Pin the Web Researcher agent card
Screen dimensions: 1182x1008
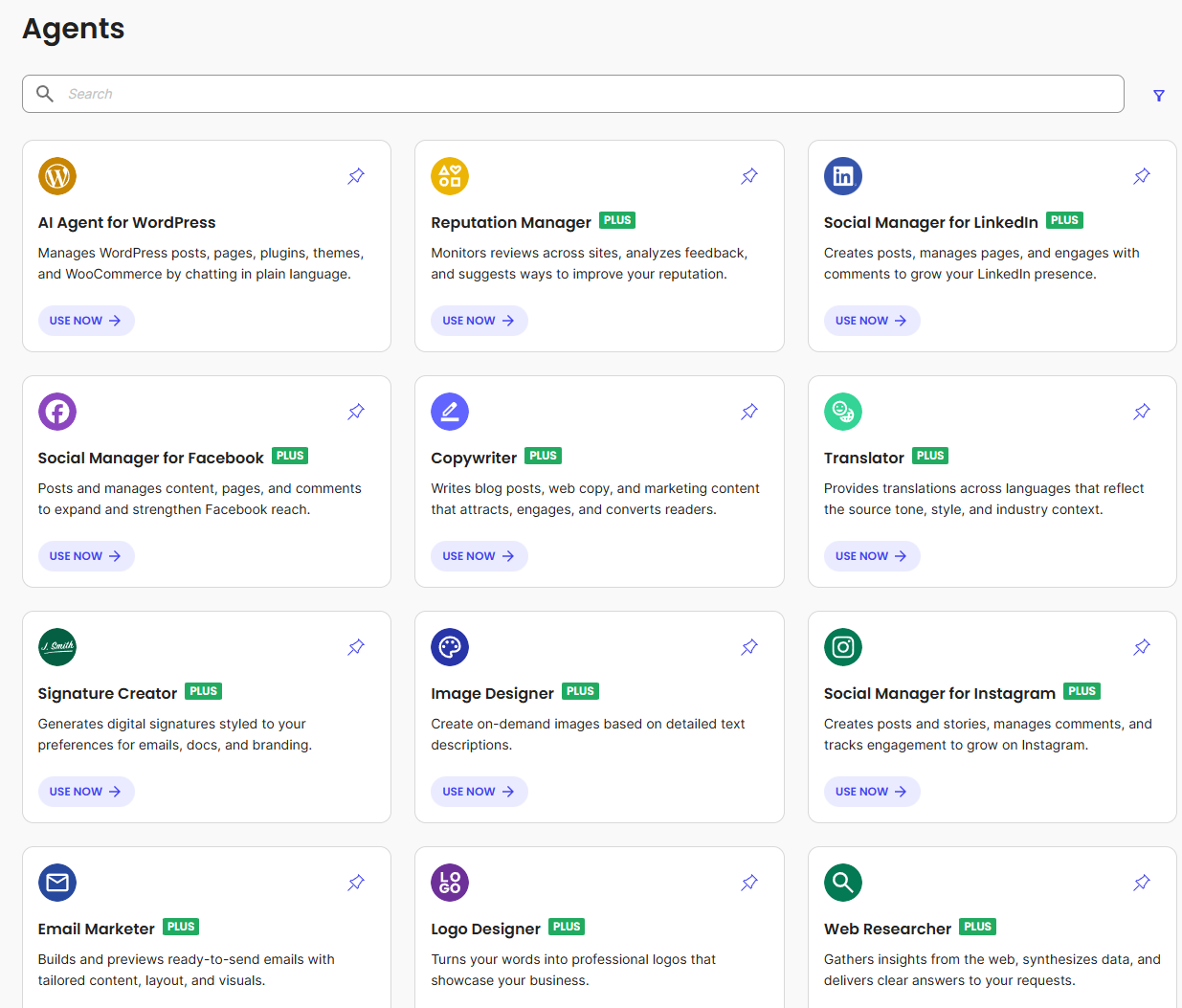pyautogui.click(x=1142, y=883)
